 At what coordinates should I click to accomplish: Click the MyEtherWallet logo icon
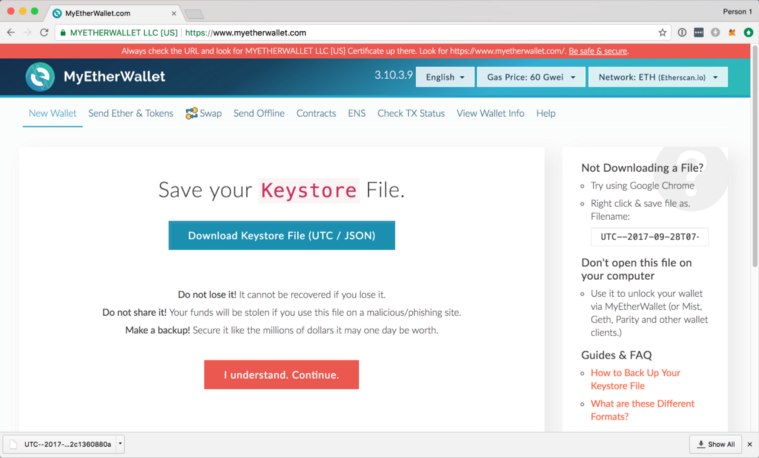pos(40,76)
